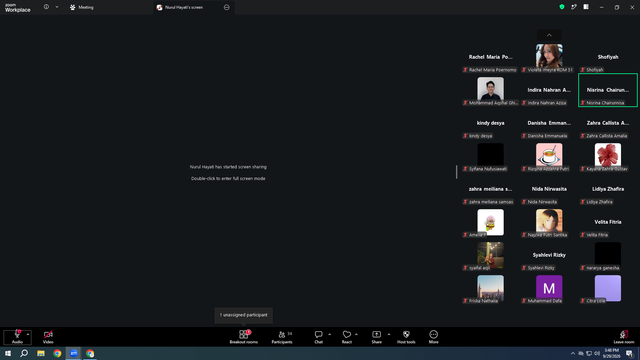This screenshot has height=360, width=640.
Task: Open second Chrome icon in taskbar
Action: (90, 353)
